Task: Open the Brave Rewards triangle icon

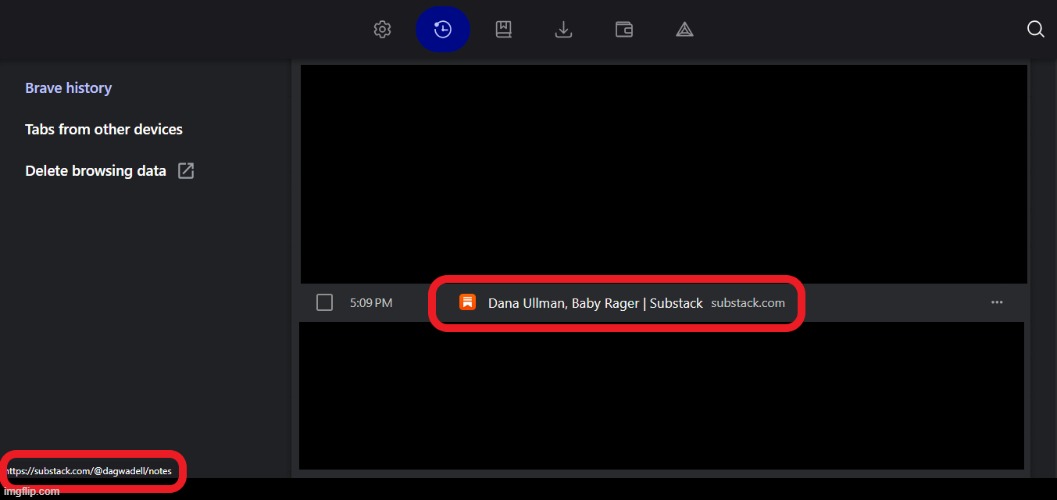Action: [x=685, y=30]
